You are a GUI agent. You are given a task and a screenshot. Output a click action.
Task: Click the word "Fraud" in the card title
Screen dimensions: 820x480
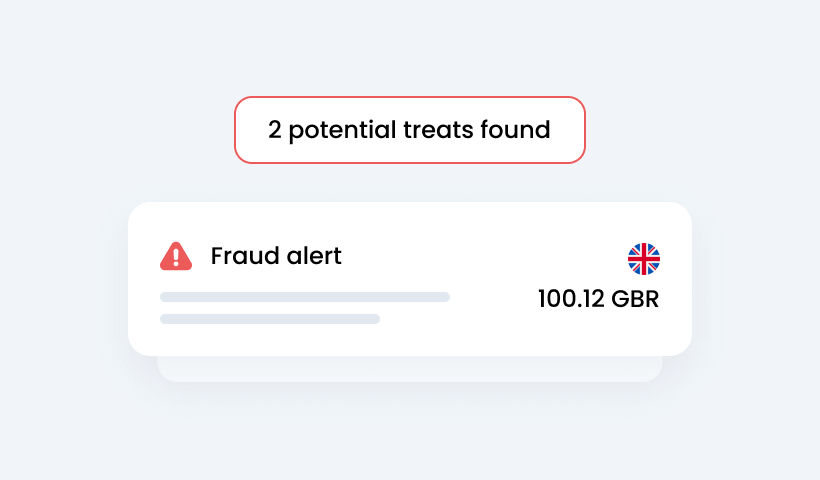(x=240, y=256)
